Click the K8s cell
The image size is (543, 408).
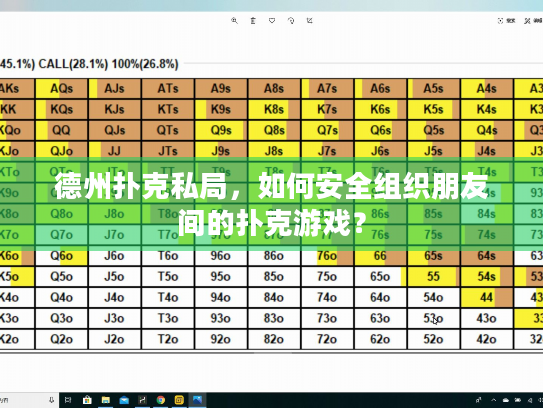click(274, 109)
